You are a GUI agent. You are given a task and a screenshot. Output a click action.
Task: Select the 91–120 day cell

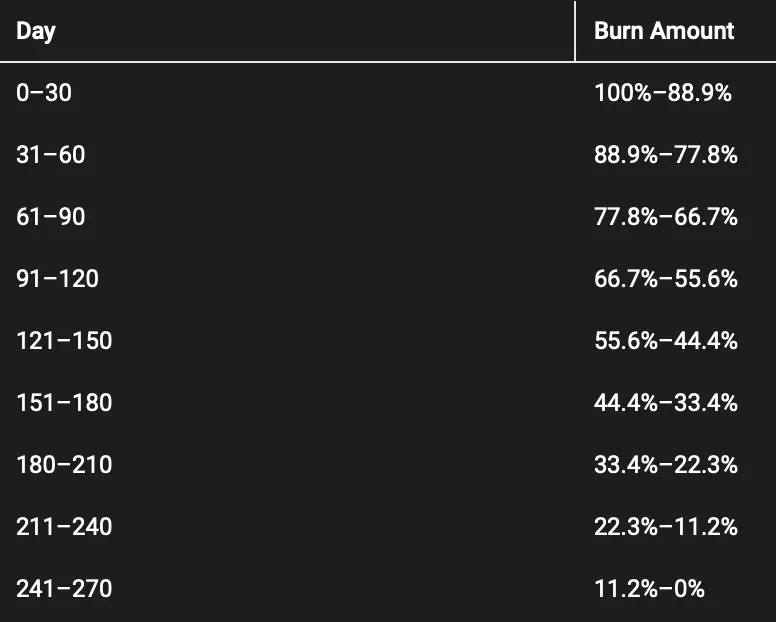pos(57,279)
